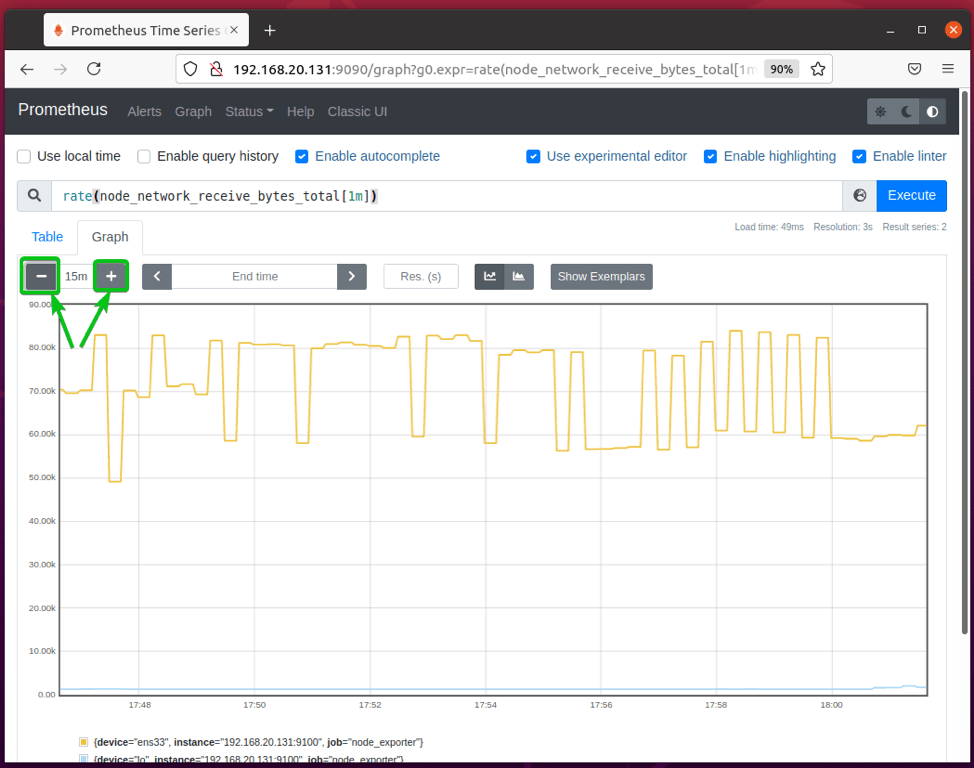The width and height of the screenshot is (974, 768).
Task: Go back in browser history
Action: point(27,69)
